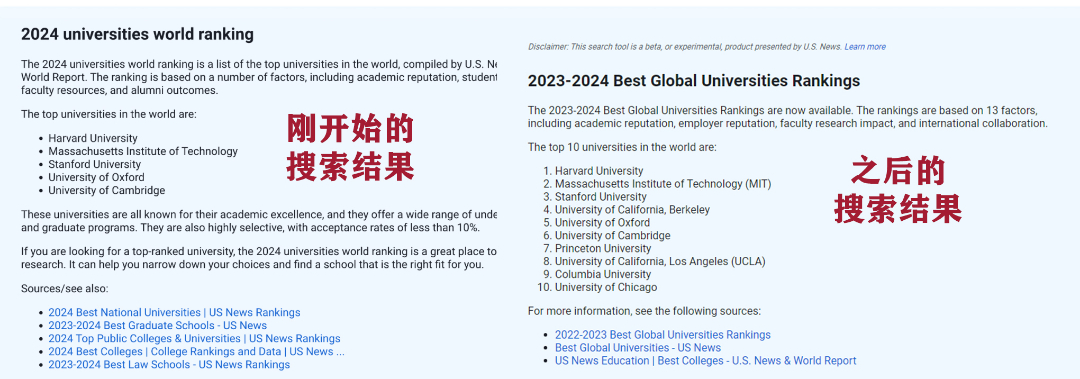Select 'University of Chicago' in the numbered list
1080x379 pixels.
pos(606,287)
